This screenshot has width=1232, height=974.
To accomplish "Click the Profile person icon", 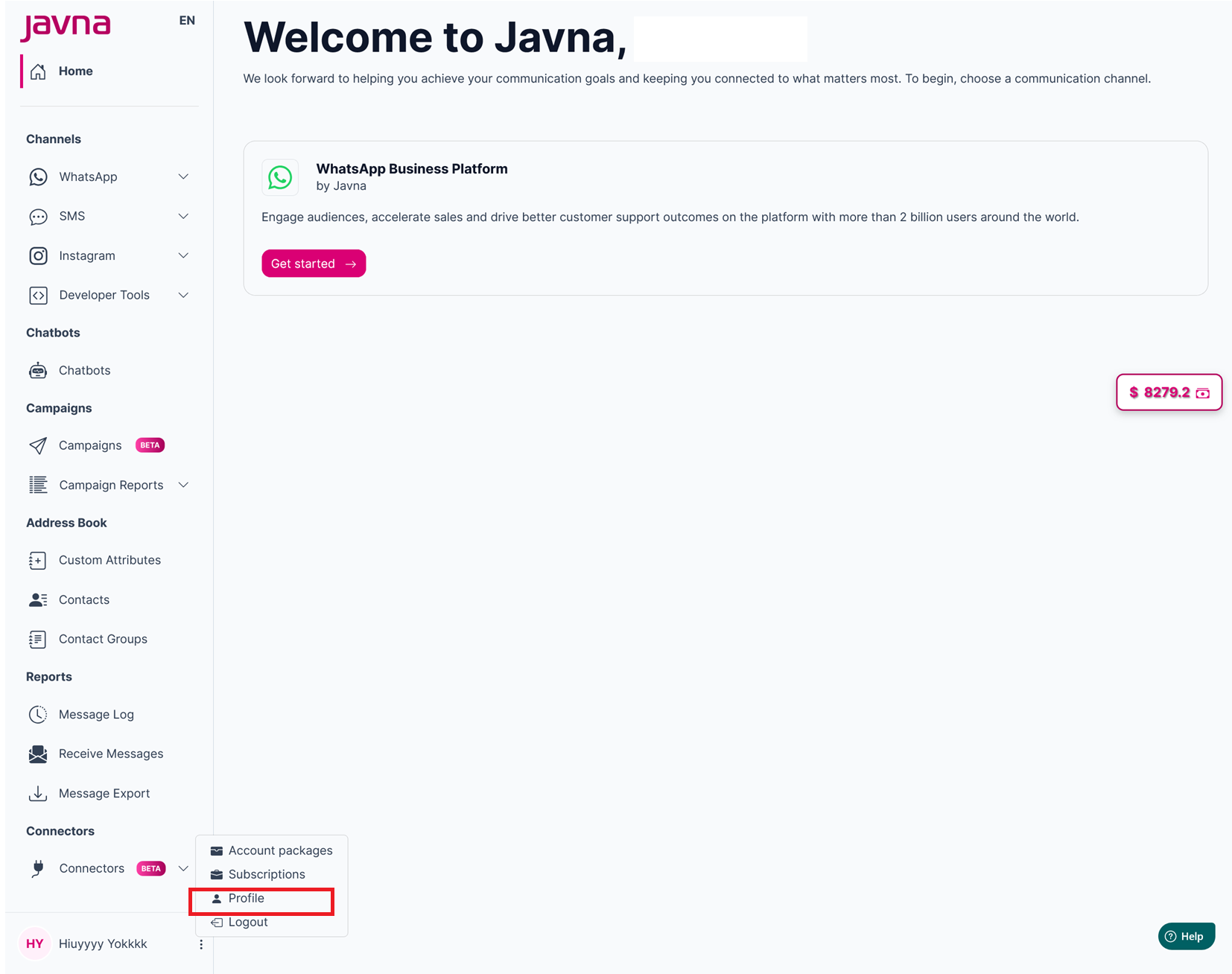I will coord(217,899).
